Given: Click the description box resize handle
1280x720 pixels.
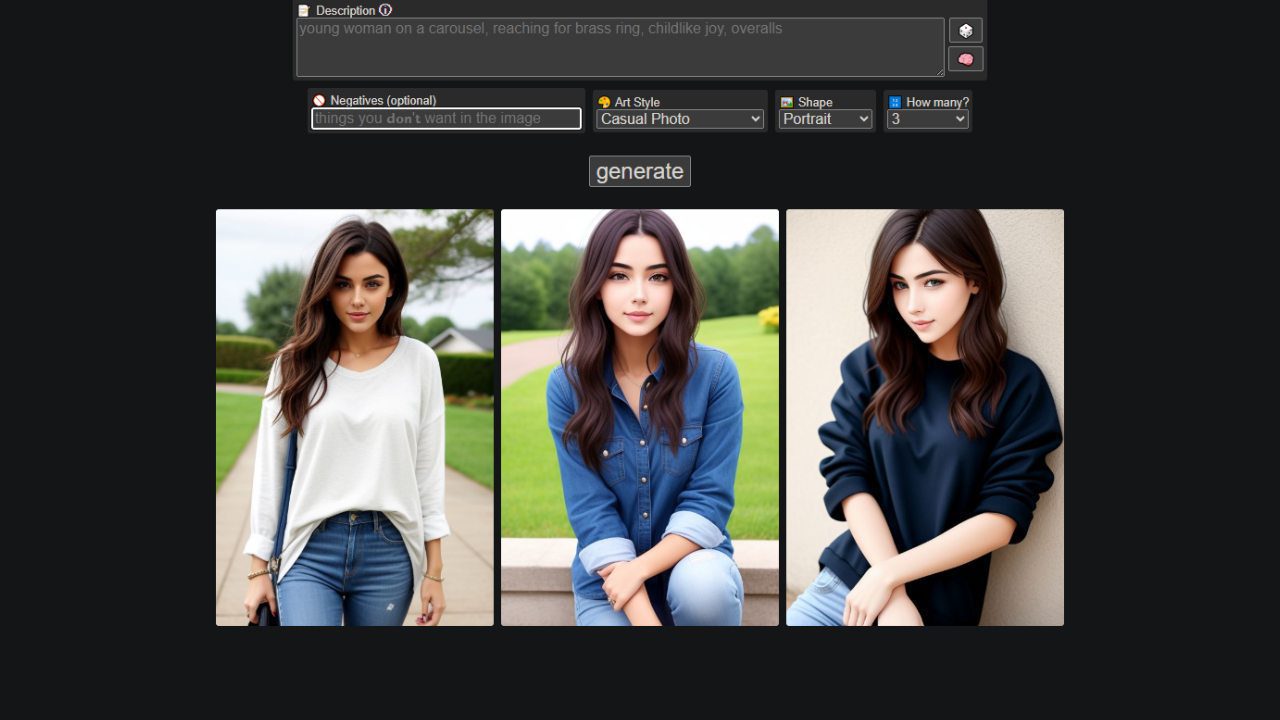Looking at the screenshot, I should coord(939,72).
